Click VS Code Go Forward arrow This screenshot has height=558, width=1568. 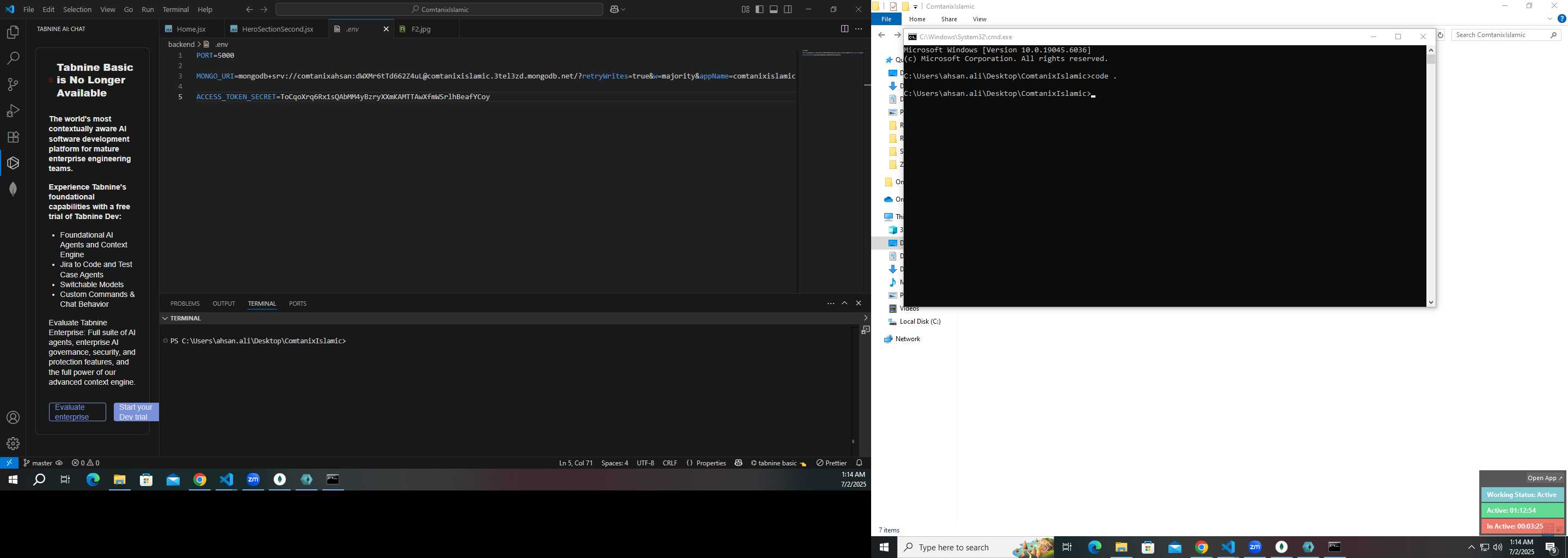pos(264,10)
